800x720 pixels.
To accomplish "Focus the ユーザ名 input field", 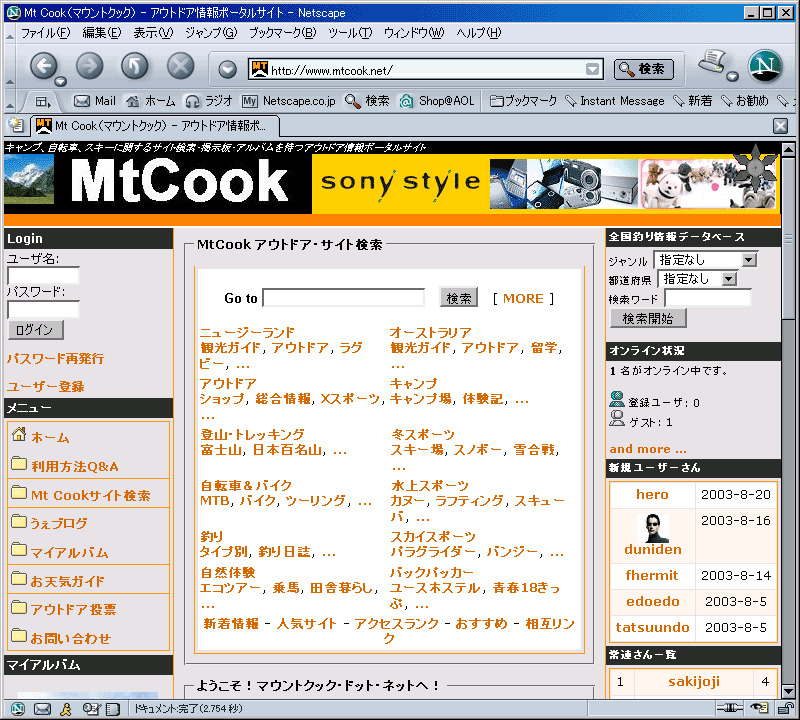I will (43, 276).
